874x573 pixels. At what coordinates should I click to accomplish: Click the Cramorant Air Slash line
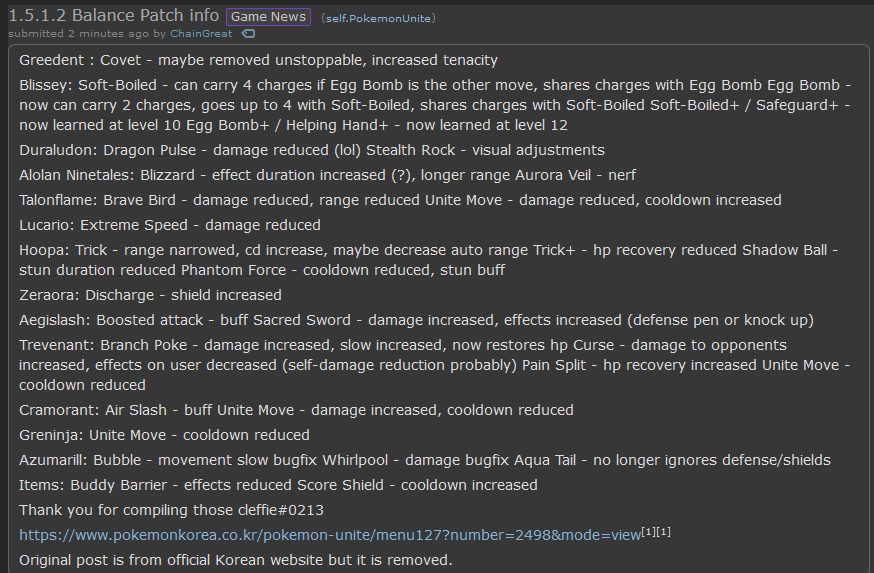[296, 410]
